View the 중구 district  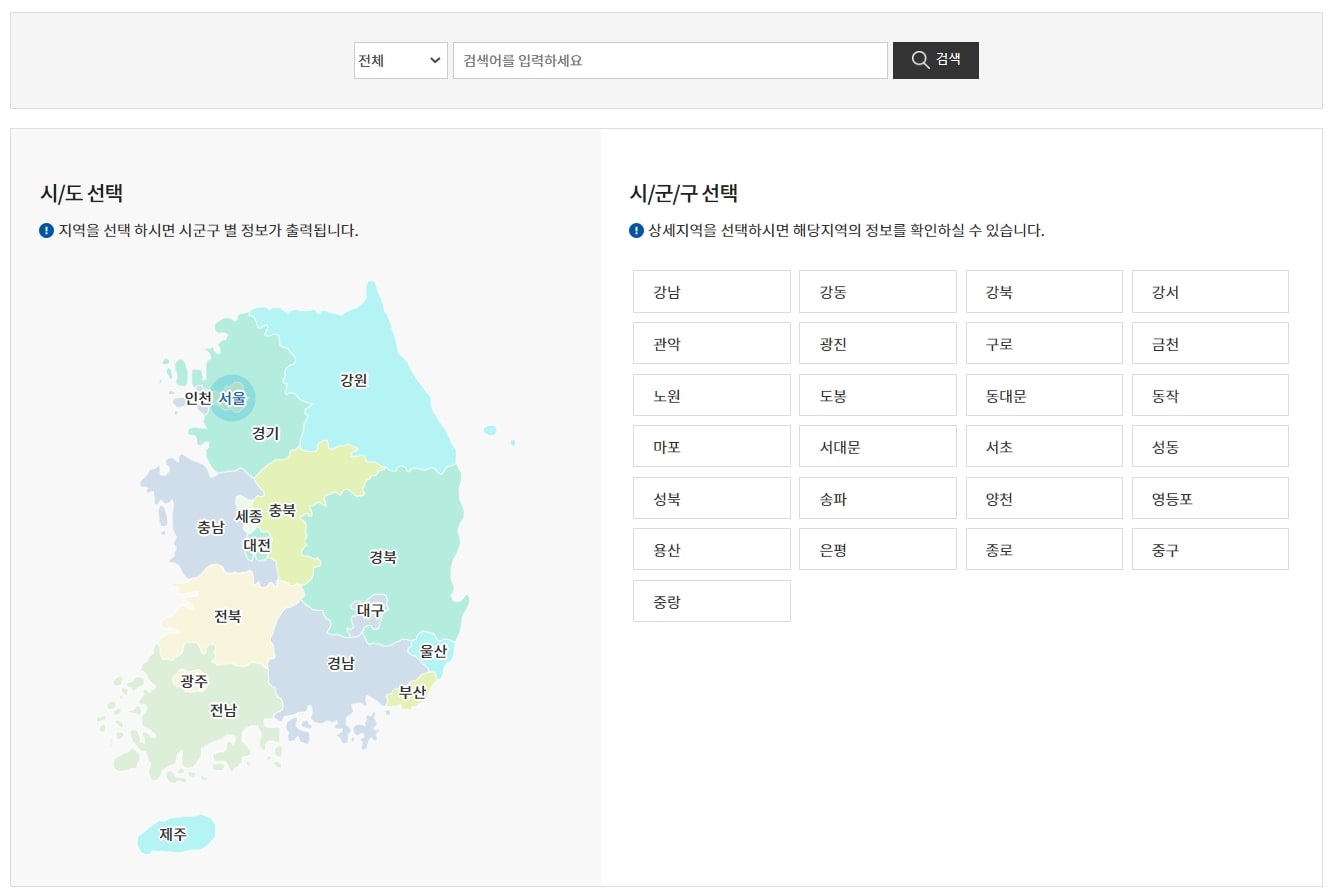1210,549
